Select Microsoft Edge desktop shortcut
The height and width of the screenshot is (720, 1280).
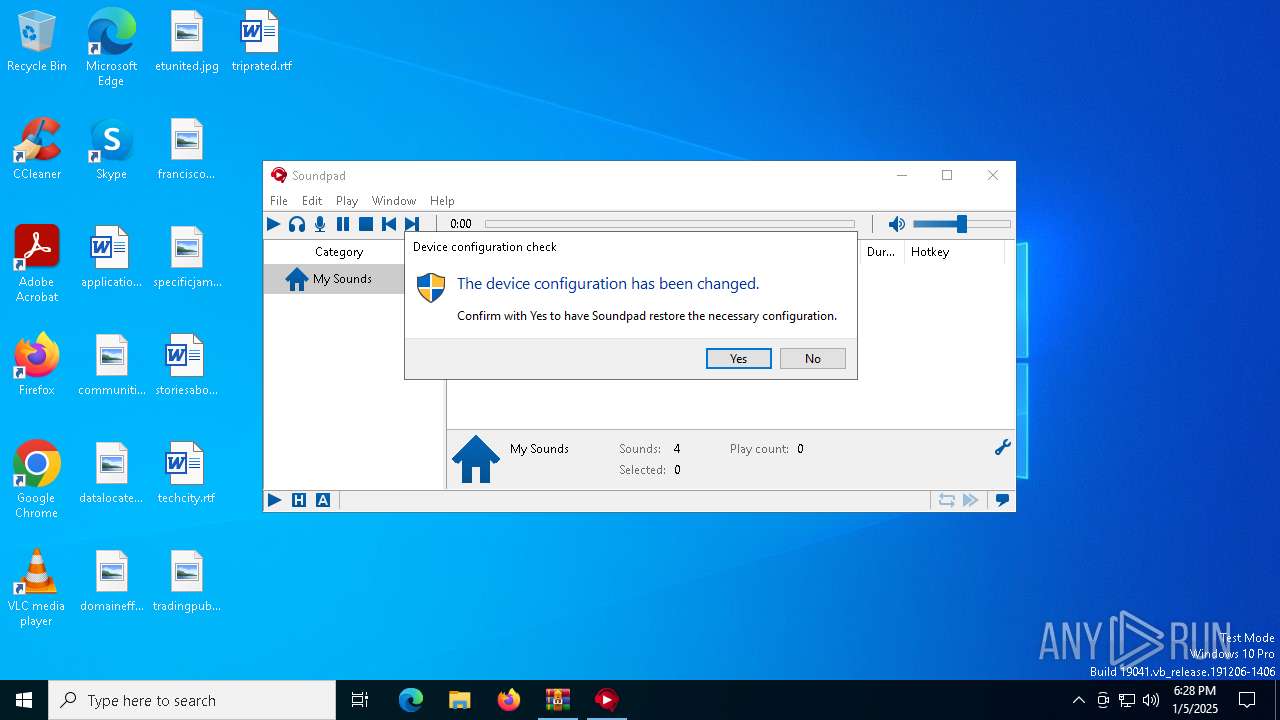pyautogui.click(x=111, y=48)
